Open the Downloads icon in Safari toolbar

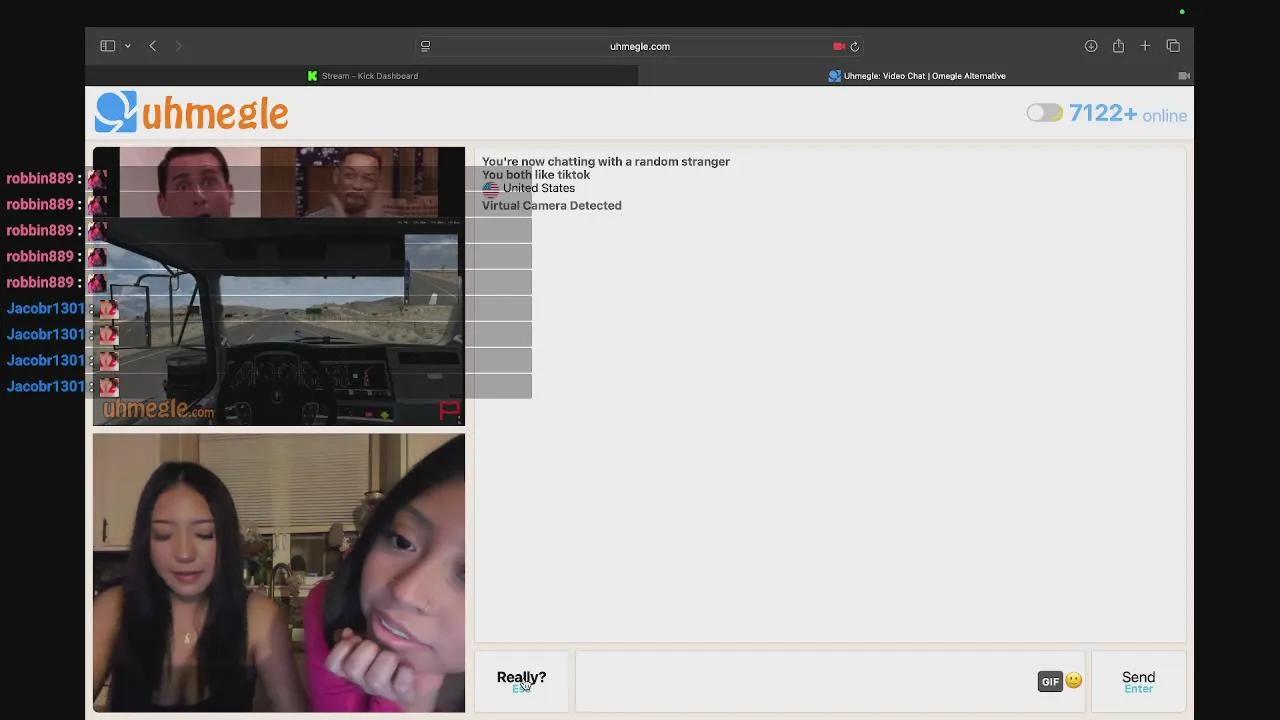pyautogui.click(x=1091, y=45)
